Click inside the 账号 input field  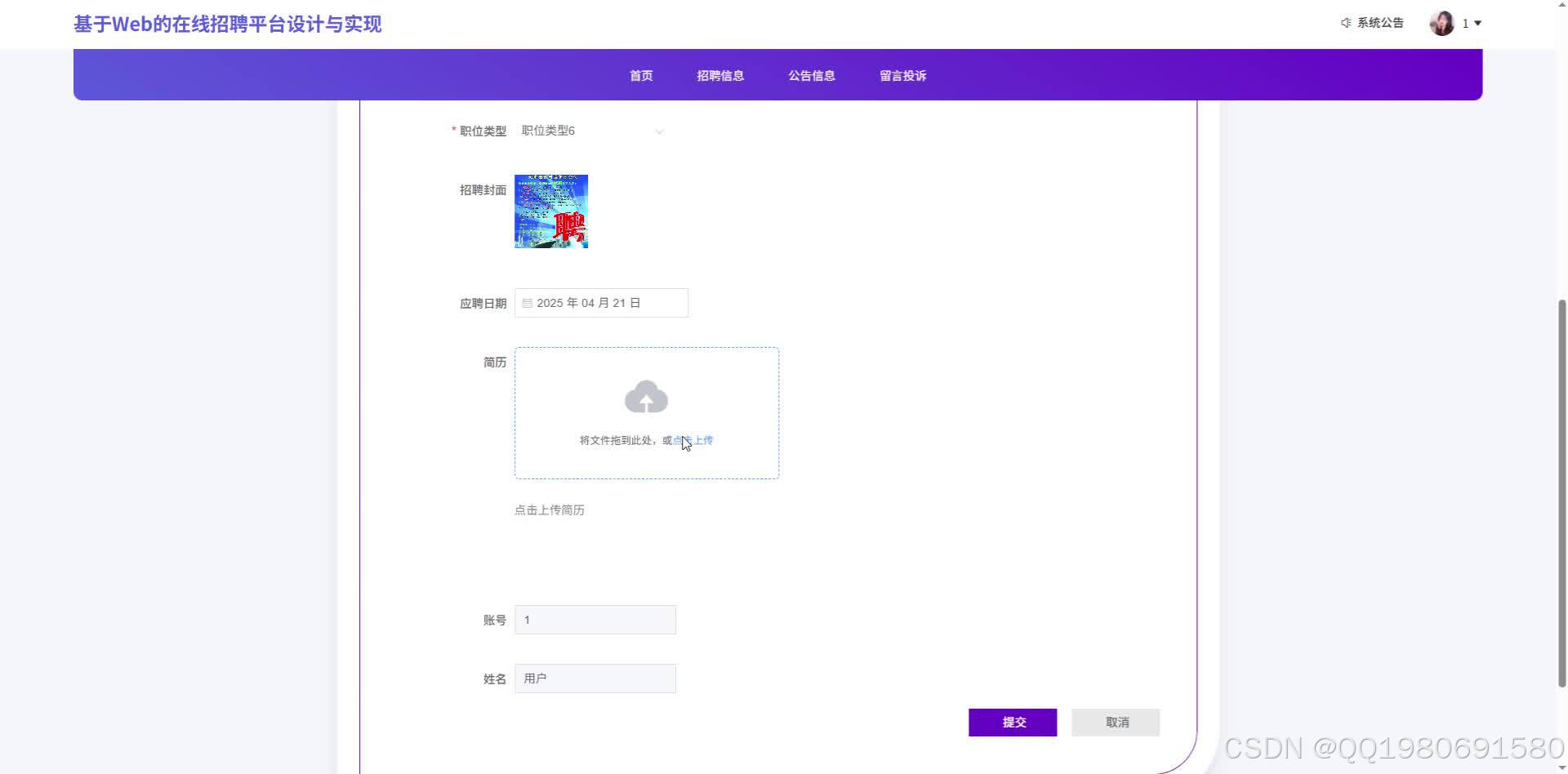pyautogui.click(x=595, y=620)
